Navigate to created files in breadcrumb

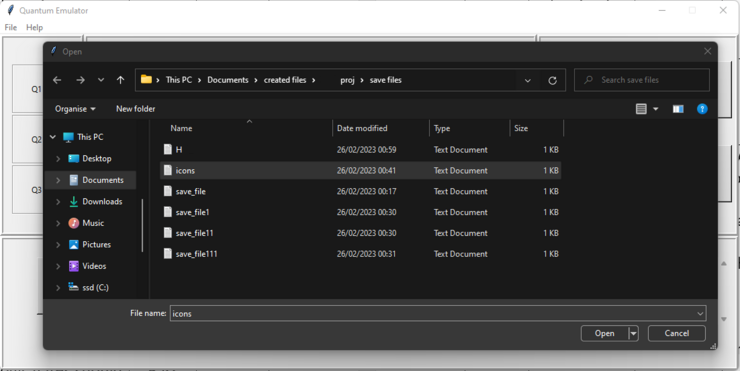[x=285, y=80]
